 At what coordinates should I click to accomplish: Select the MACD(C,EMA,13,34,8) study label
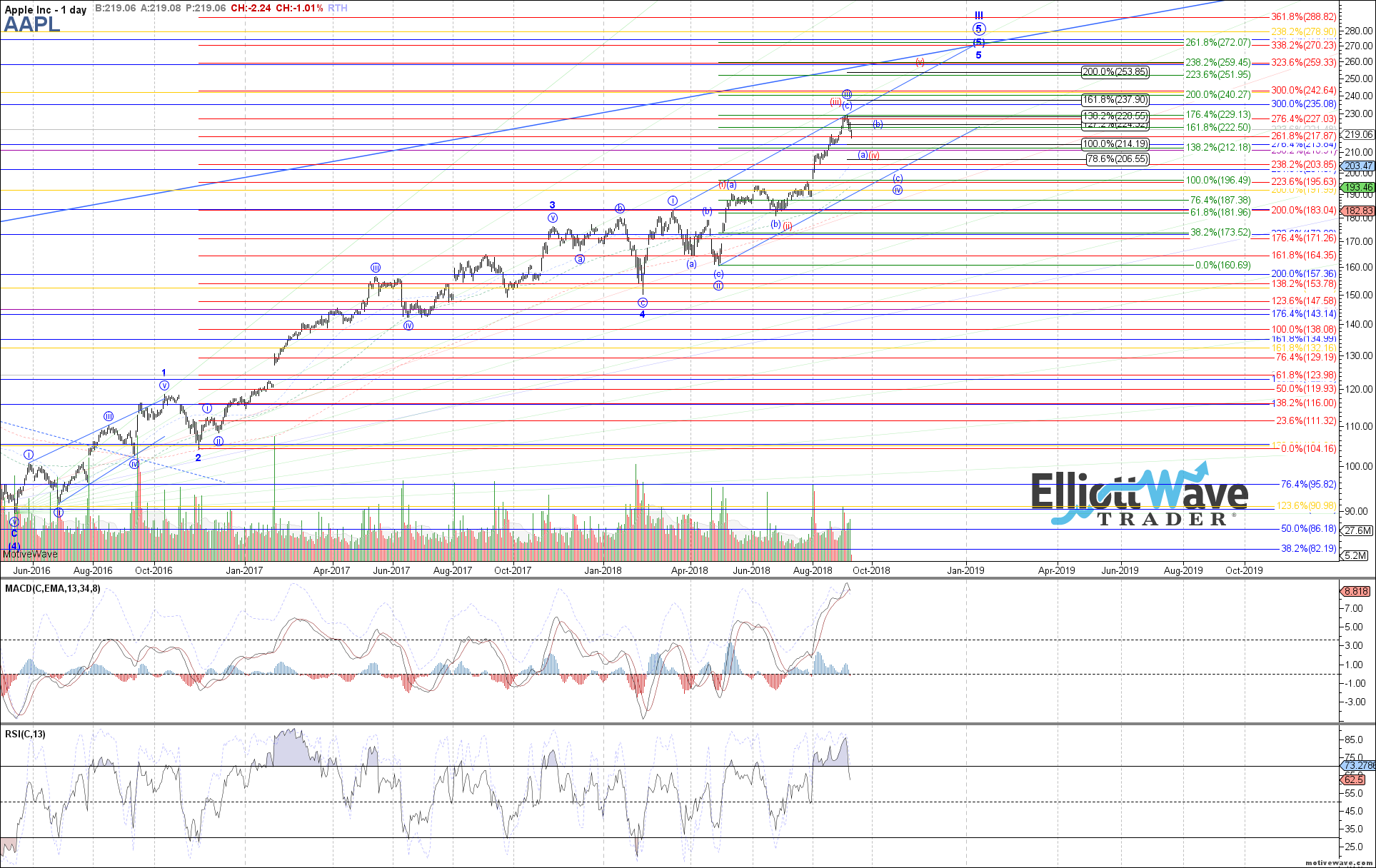pyautogui.click(x=53, y=589)
